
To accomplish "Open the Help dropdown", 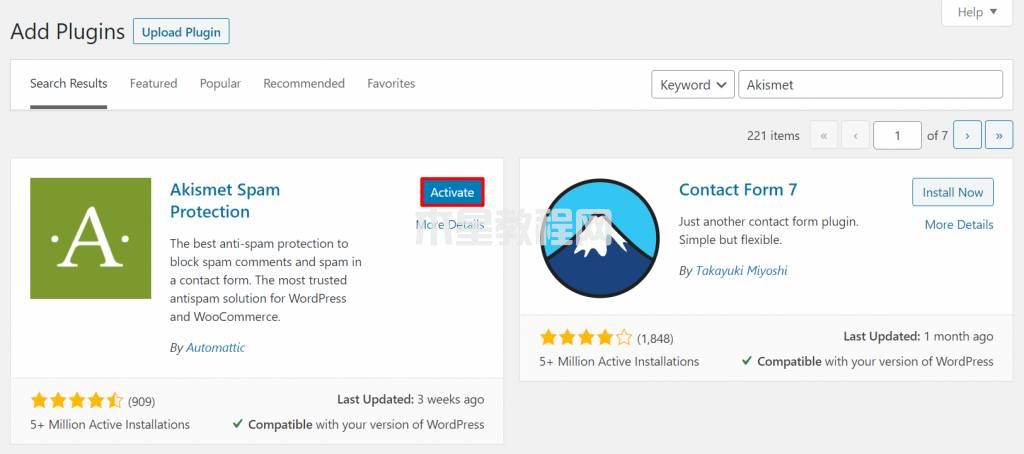I will [x=977, y=12].
